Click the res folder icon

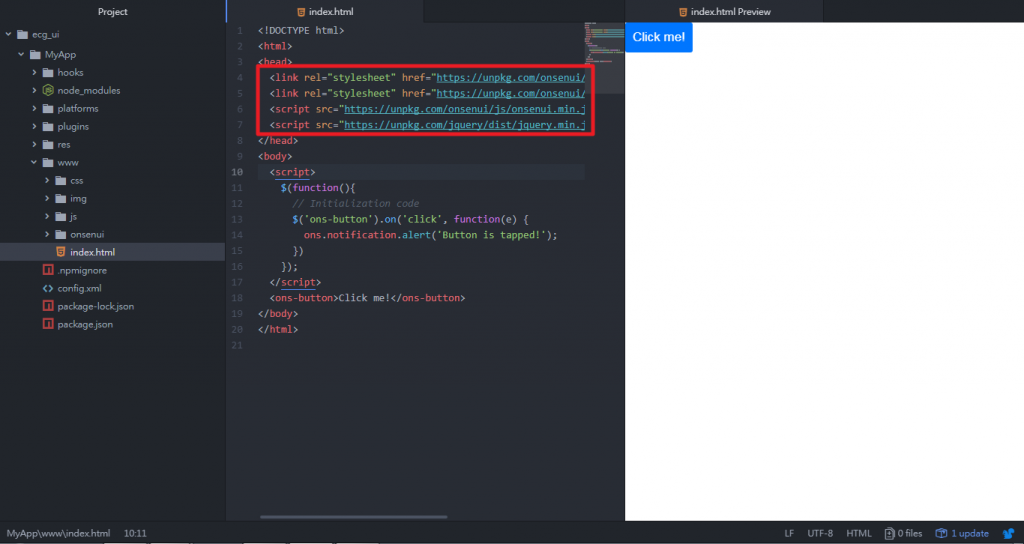click(x=48, y=144)
